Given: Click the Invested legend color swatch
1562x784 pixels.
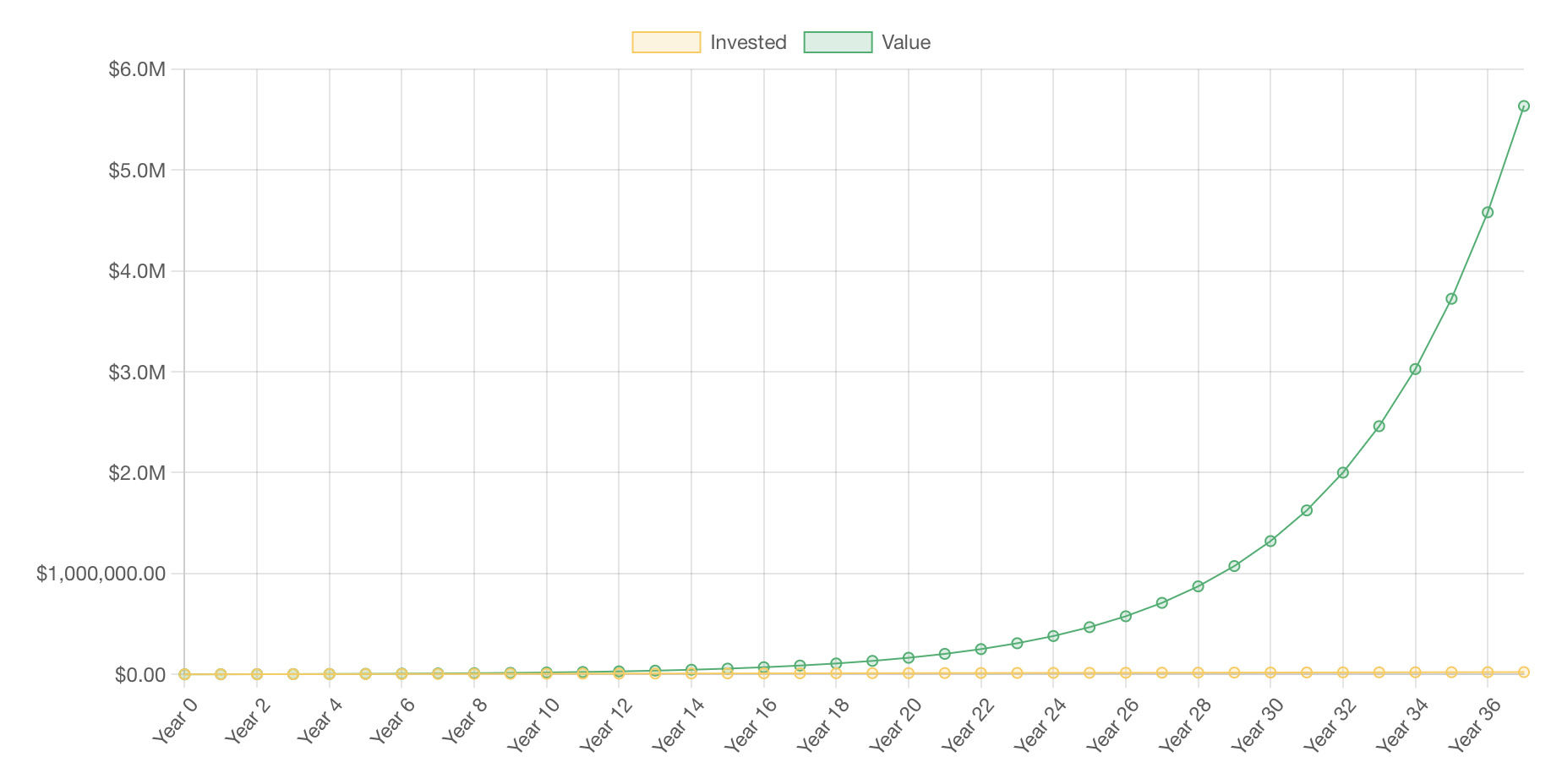Looking at the screenshot, I should [x=666, y=42].
